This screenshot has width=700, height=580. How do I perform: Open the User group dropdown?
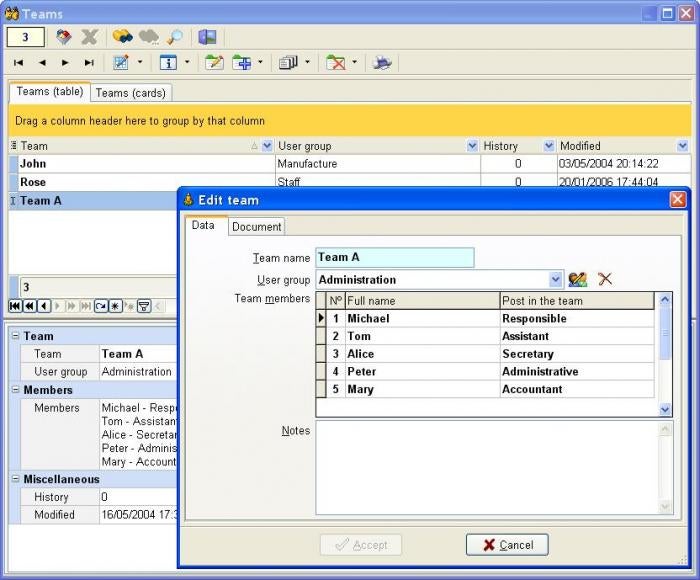click(556, 280)
